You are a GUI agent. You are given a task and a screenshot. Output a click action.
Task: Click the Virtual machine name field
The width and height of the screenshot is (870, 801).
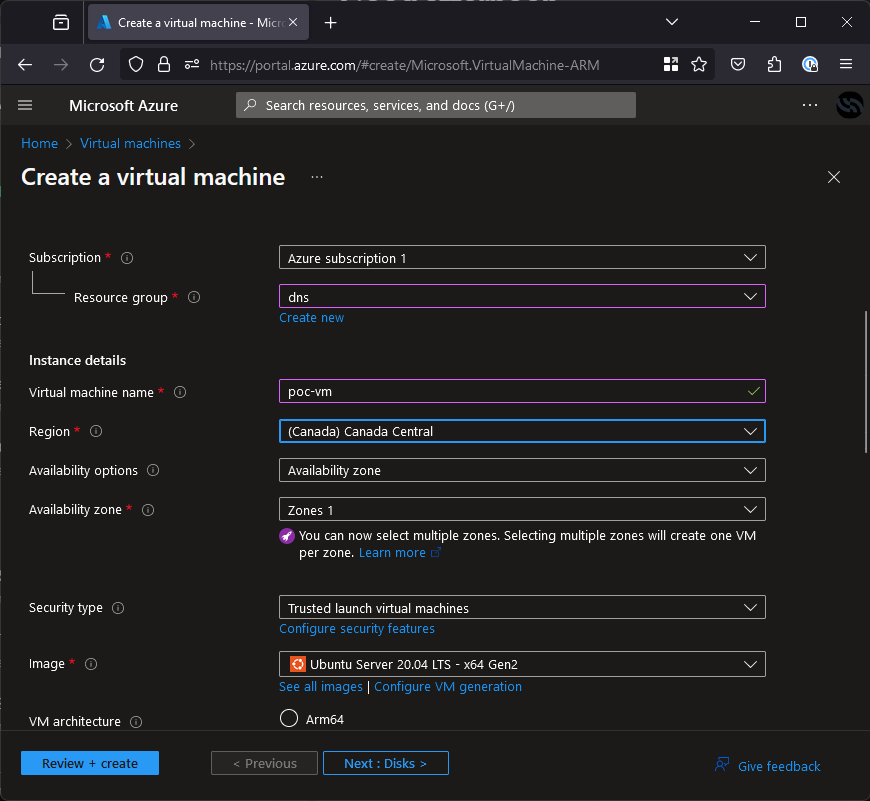(x=522, y=391)
